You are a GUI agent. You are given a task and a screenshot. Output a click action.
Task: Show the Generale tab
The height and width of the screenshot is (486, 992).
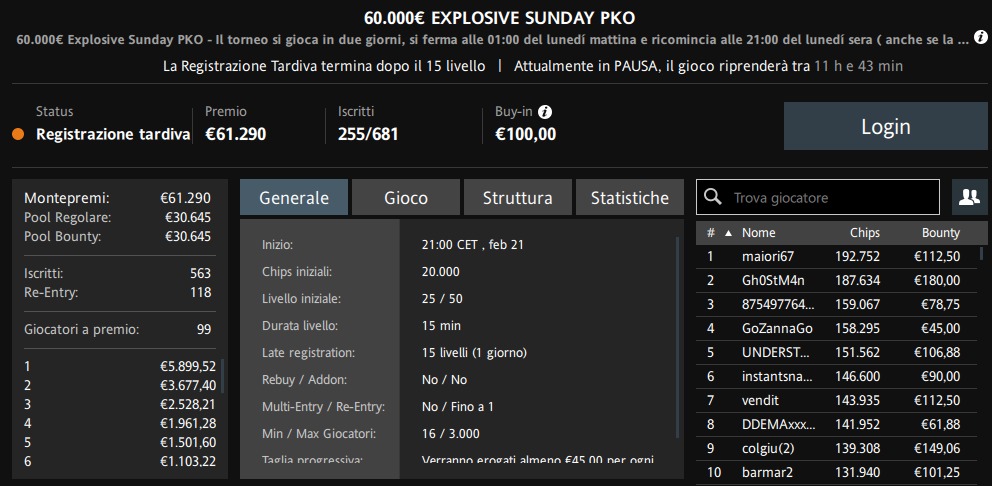click(x=294, y=197)
